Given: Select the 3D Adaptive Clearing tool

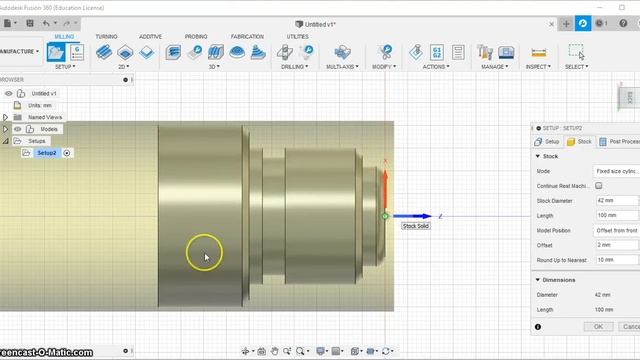Looking at the screenshot, I should [x=173, y=52].
